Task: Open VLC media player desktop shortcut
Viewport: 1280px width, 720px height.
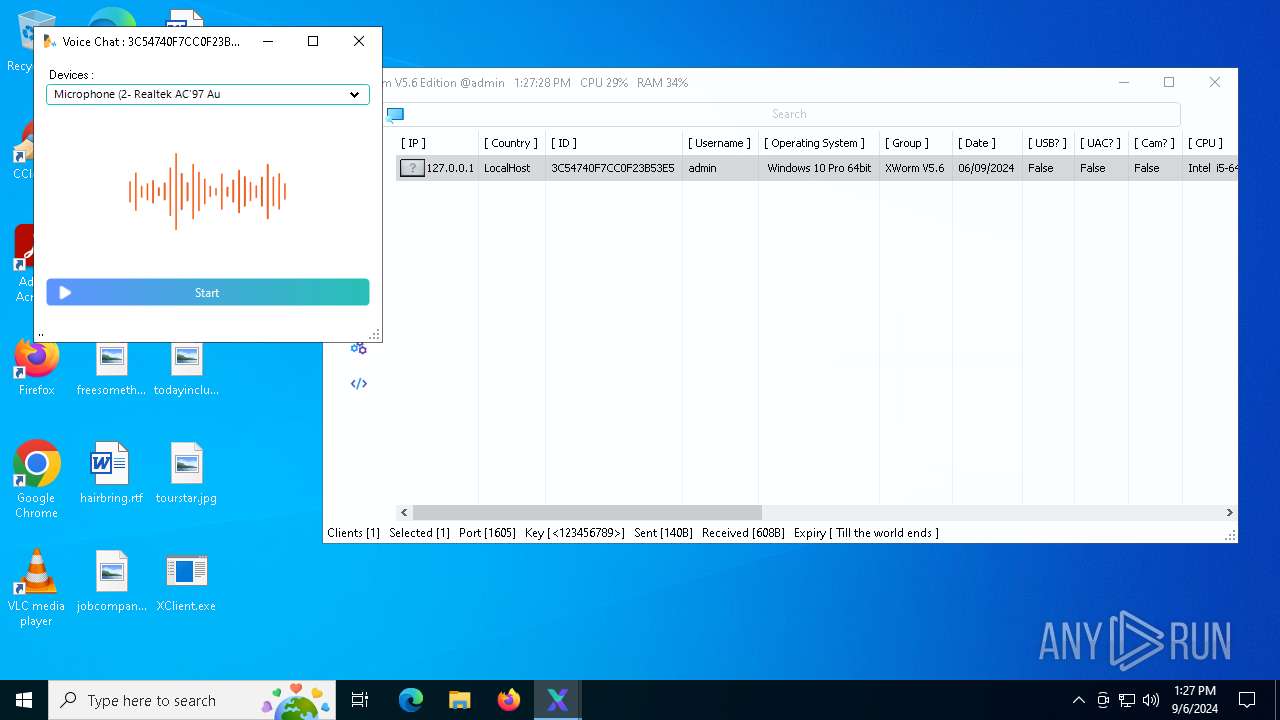Action: [36, 588]
